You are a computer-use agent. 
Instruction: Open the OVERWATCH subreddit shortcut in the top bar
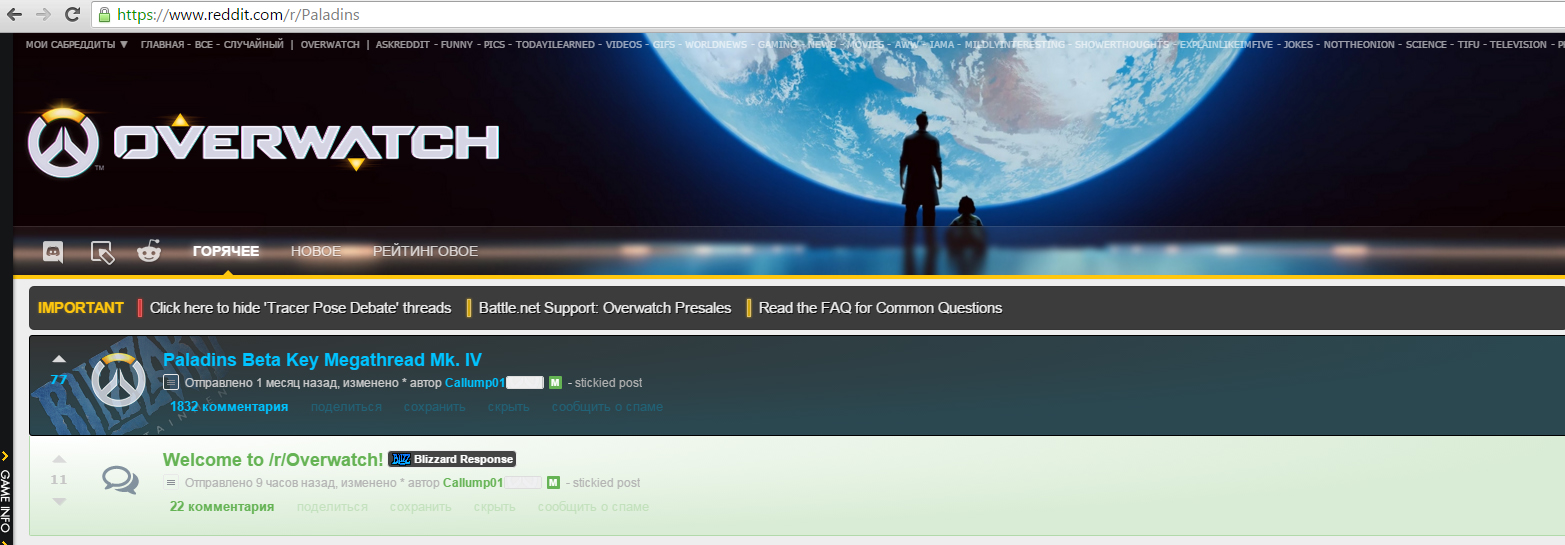click(x=330, y=44)
